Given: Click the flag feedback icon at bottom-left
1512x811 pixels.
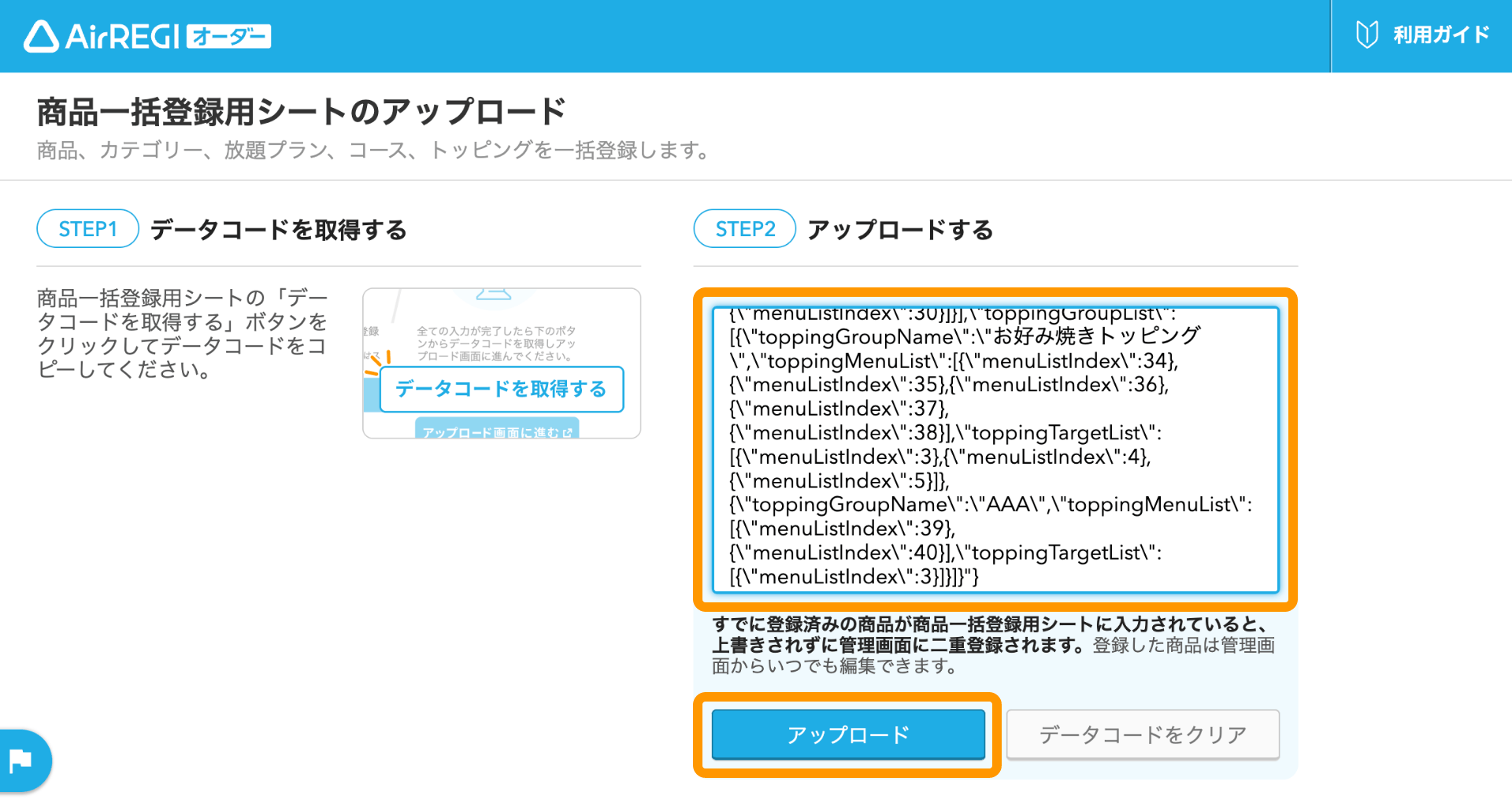Looking at the screenshot, I should tap(21, 761).
